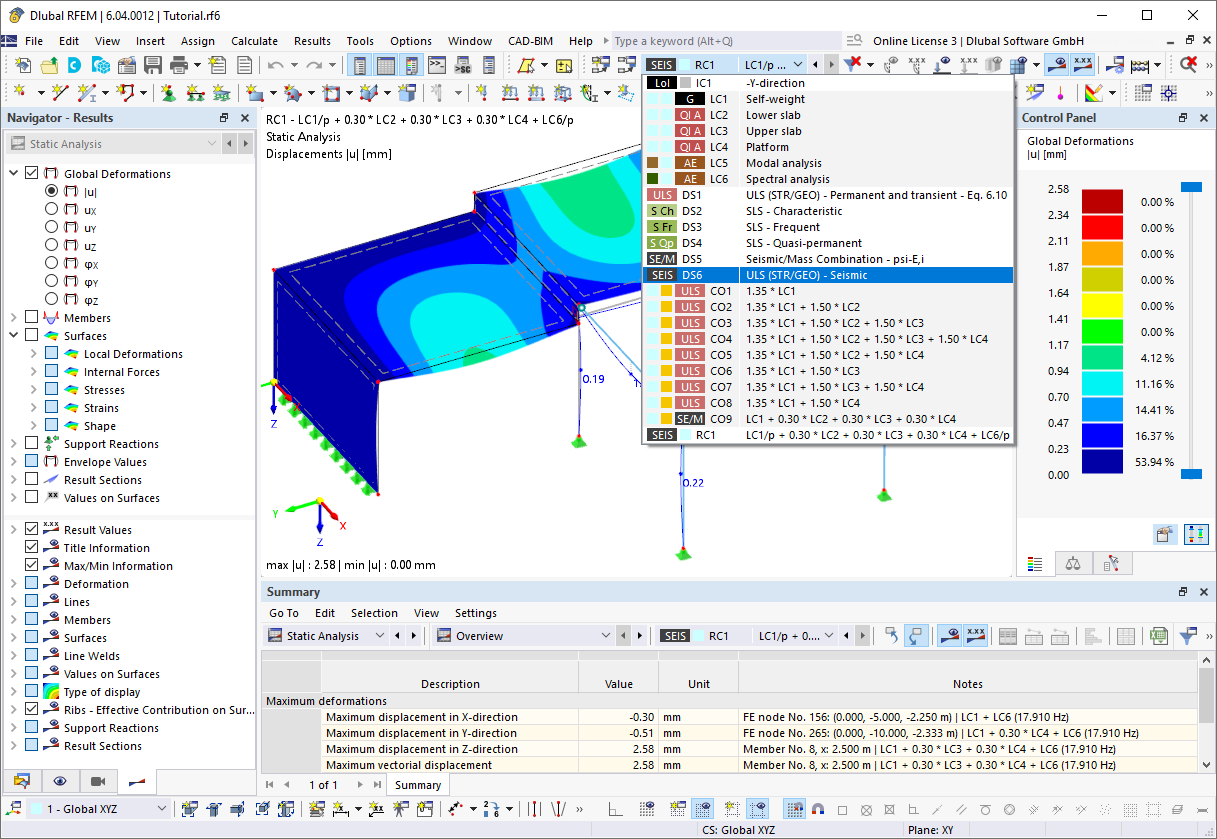Click the filter funnel icon in Summary toolbar

click(1187, 636)
